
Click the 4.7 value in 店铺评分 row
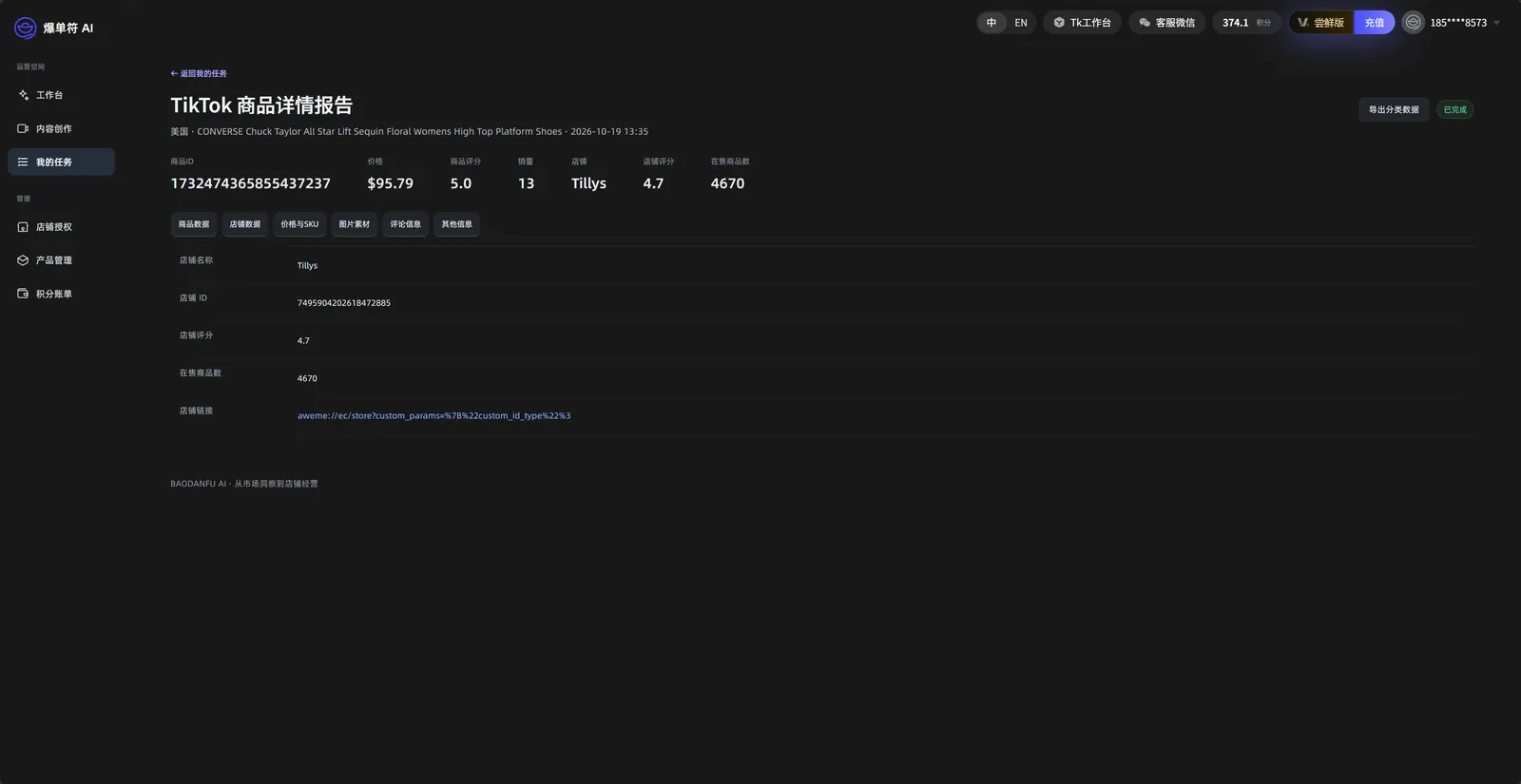tap(303, 340)
